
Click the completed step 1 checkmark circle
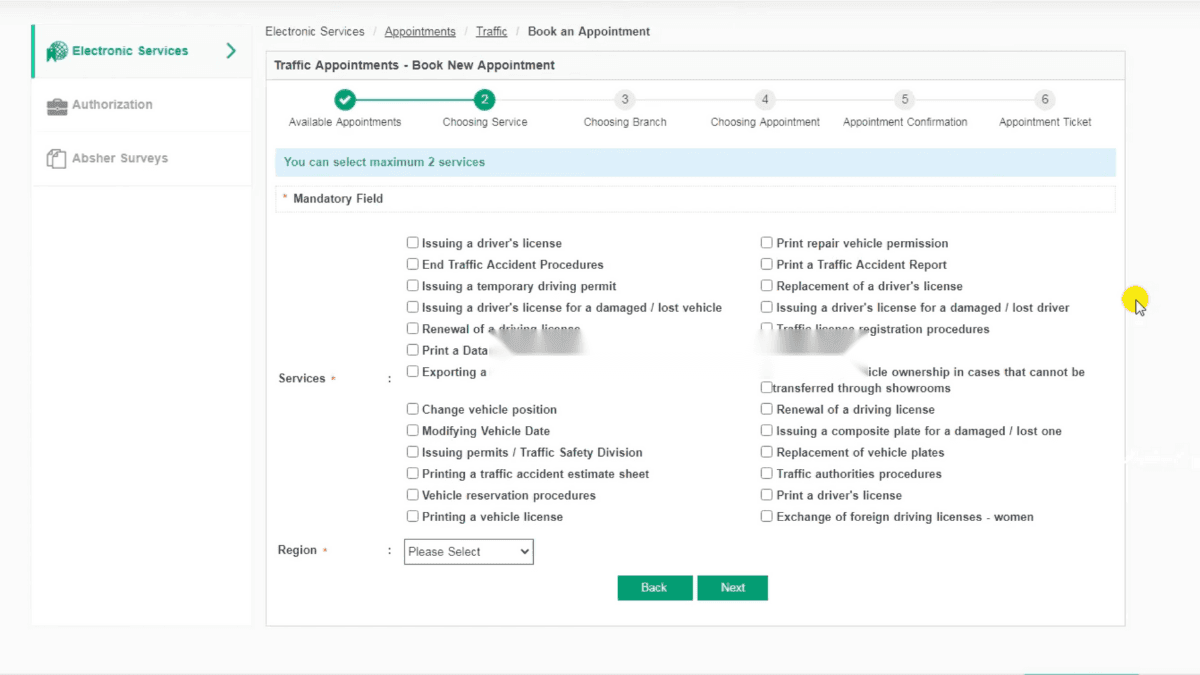click(345, 100)
